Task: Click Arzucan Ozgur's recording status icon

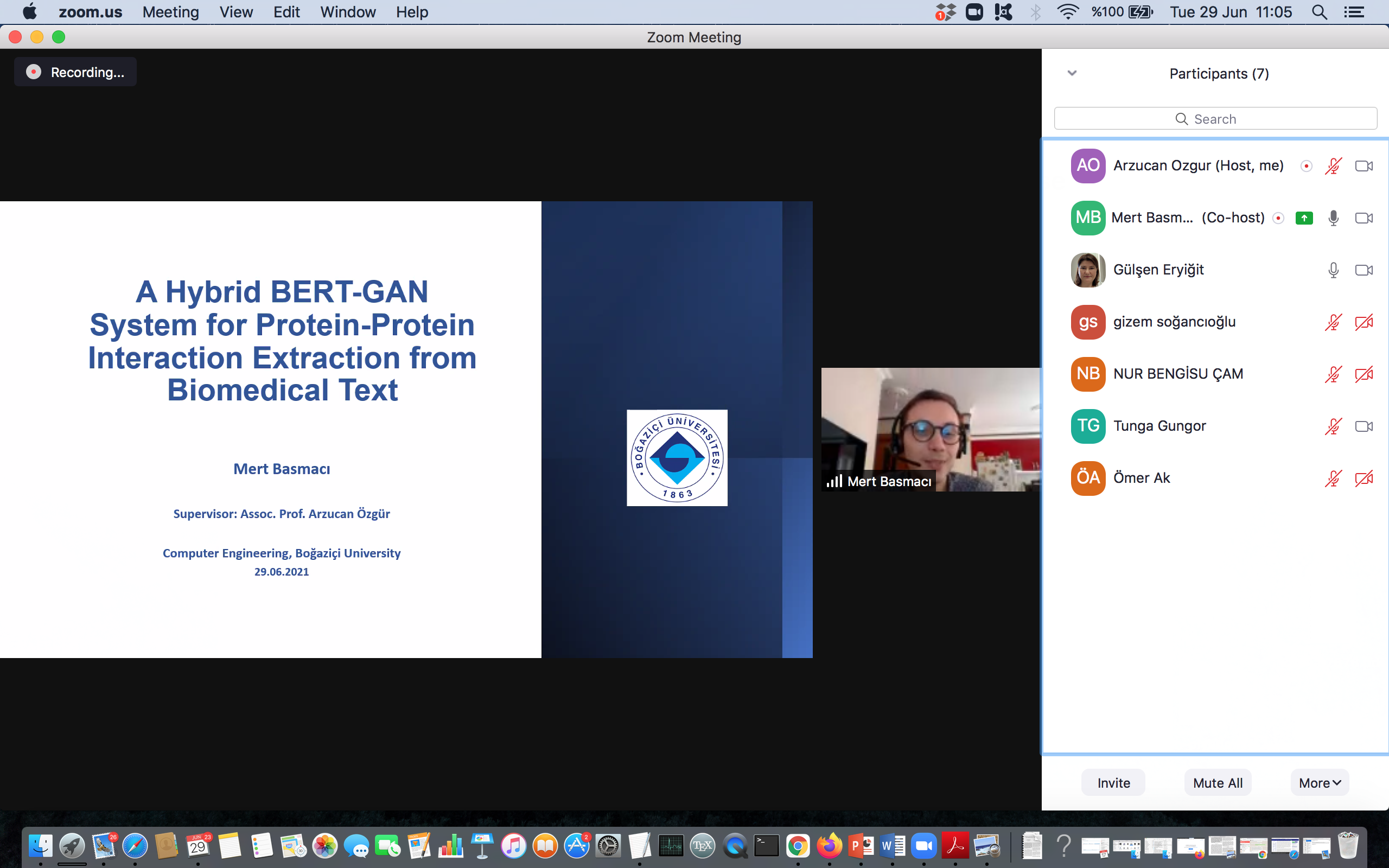Action: click(1307, 166)
